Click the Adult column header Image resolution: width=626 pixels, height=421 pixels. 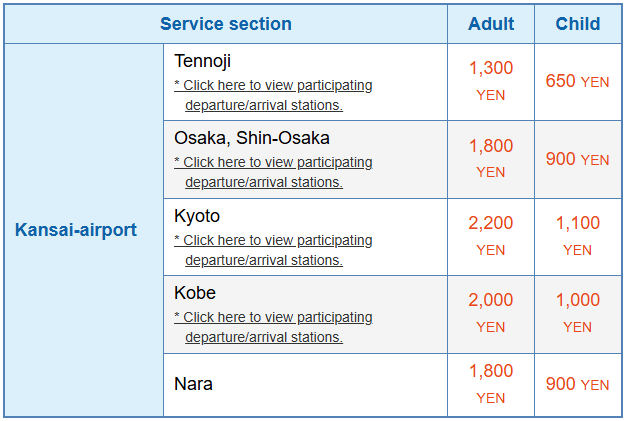[491, 24]
